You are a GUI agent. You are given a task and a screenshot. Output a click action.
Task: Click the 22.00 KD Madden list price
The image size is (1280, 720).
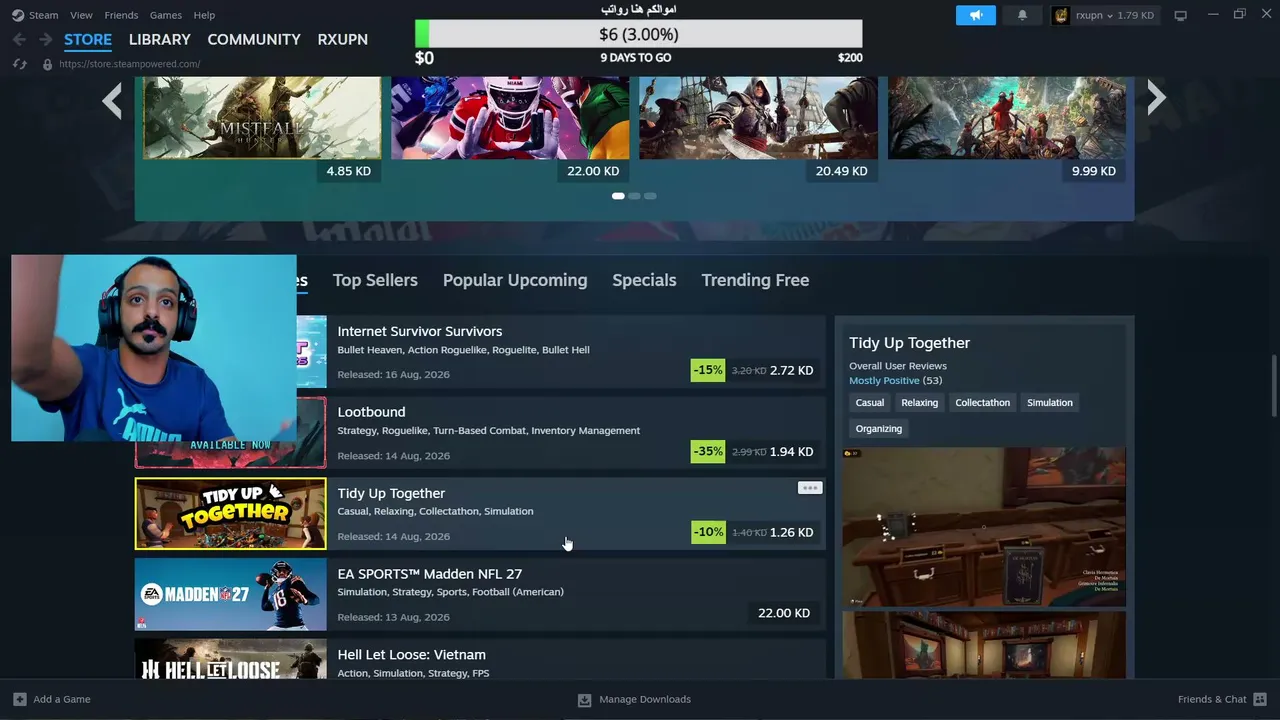[784, 613]
